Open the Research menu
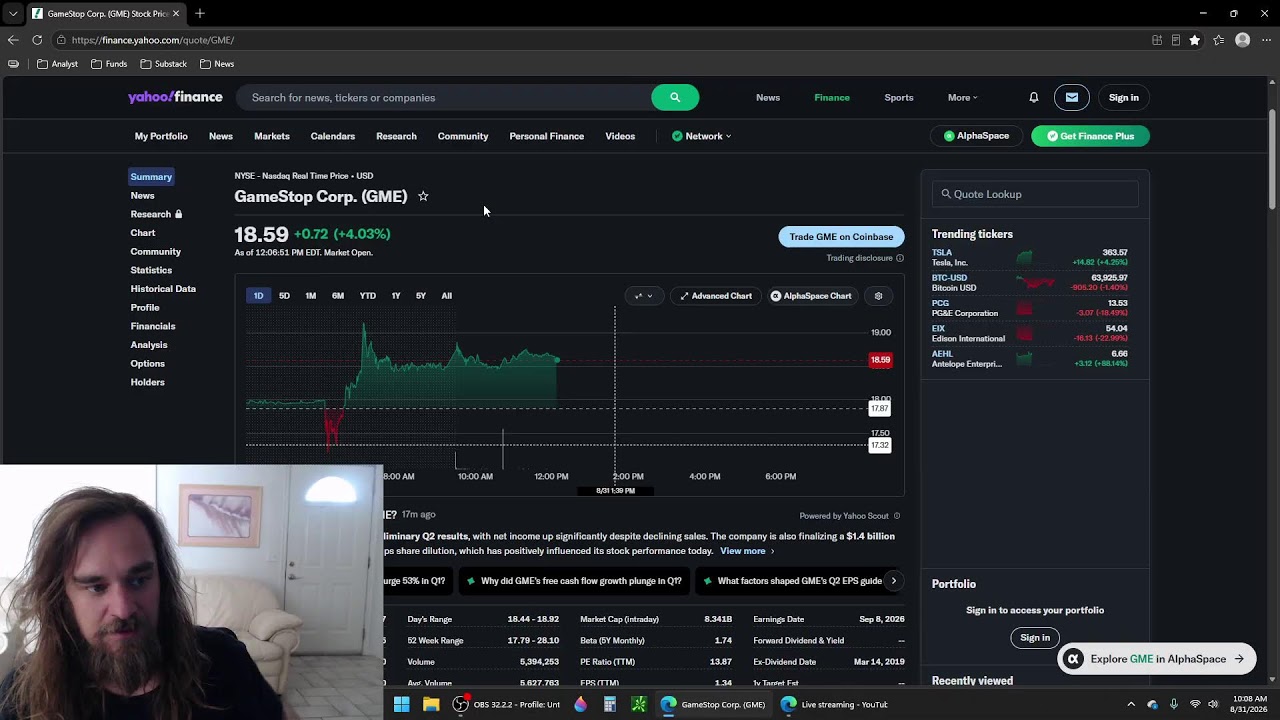Viewport: 1280px width, 720px height. (x=396, y=136)
